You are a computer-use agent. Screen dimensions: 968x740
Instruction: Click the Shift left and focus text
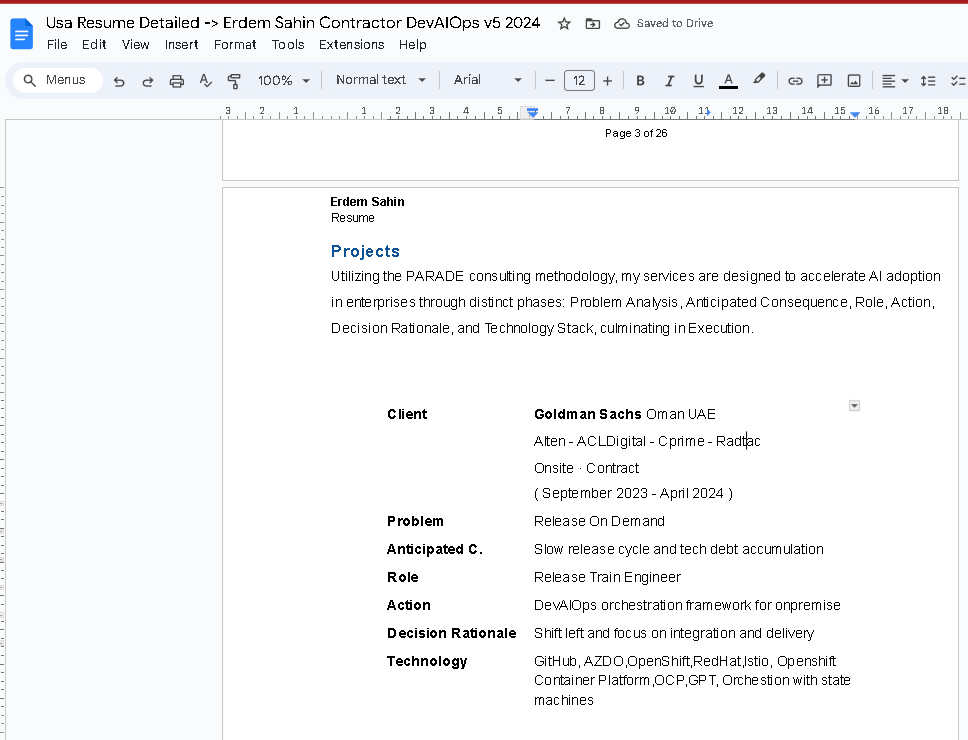click(x=674, y=633)
